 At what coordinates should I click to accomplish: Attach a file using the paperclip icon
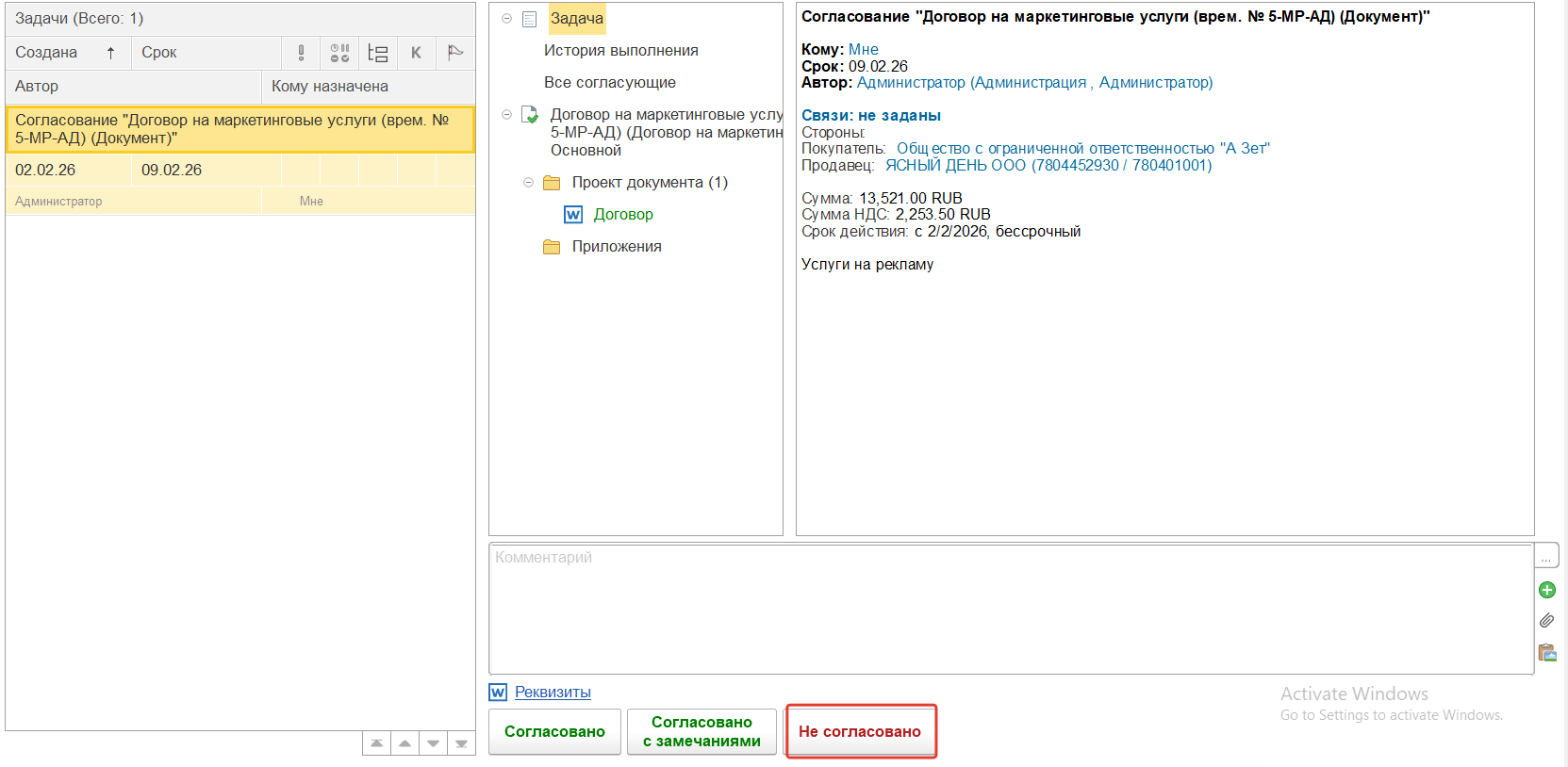tap(1547, 621)
